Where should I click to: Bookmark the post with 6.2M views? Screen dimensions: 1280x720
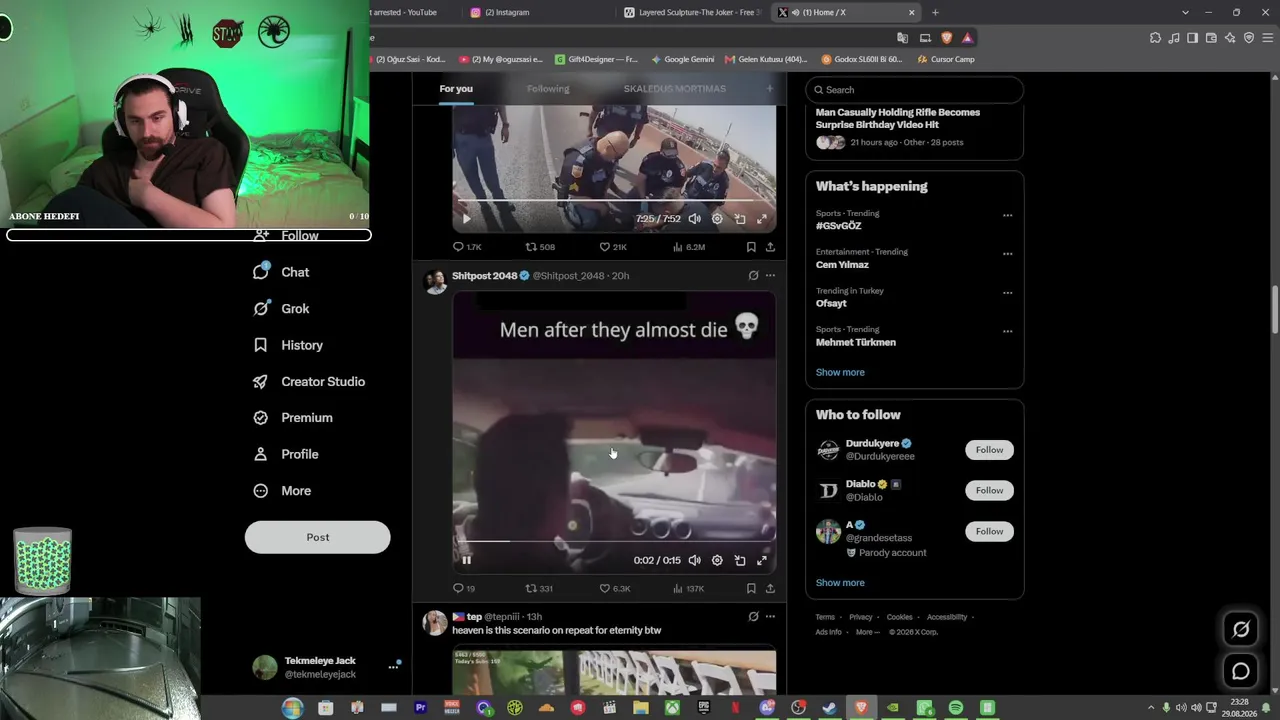point(751,247)
